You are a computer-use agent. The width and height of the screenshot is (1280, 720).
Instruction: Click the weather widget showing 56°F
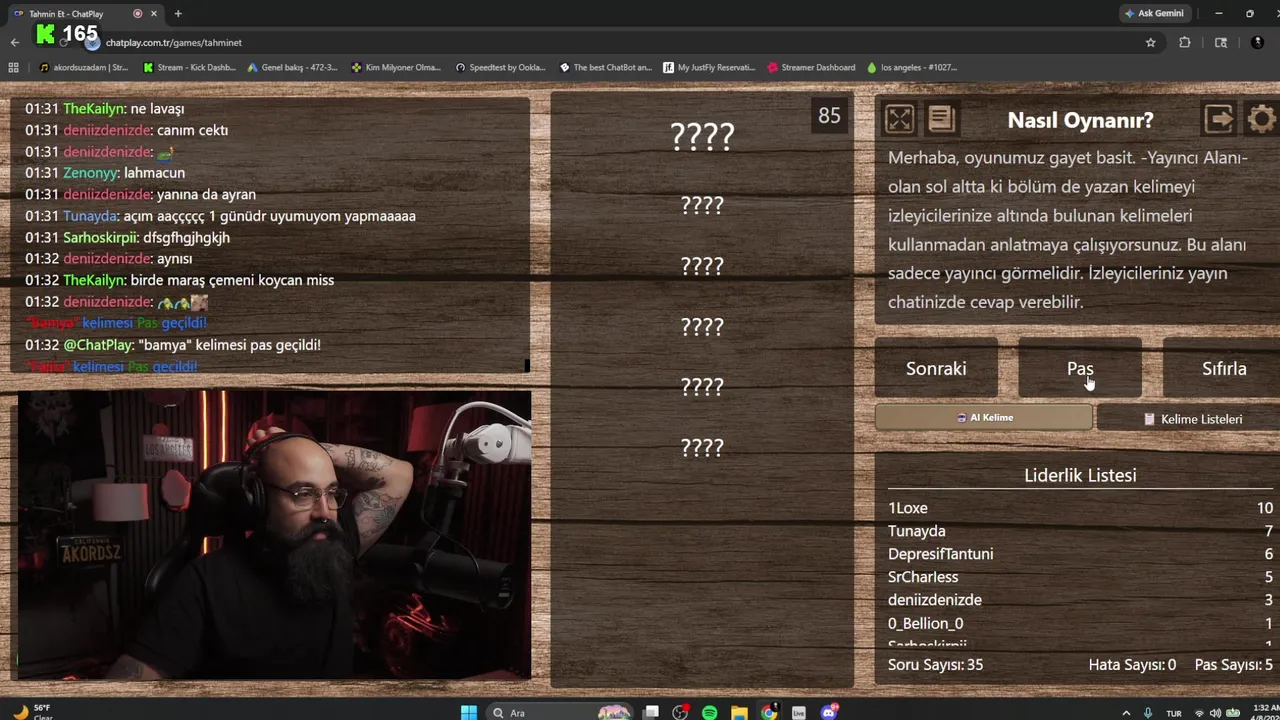[35, 711]
